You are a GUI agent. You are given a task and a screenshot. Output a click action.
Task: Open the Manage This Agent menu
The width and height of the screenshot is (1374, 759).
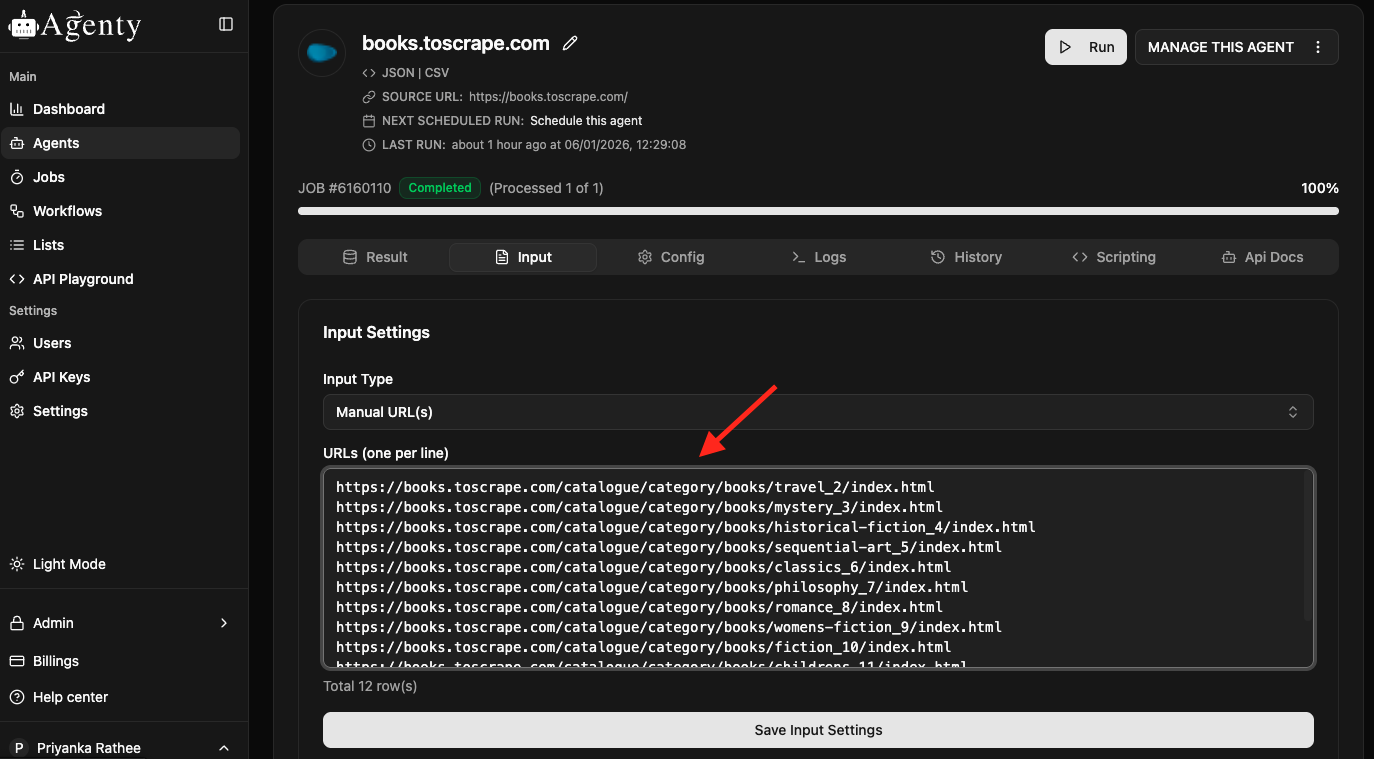point(1236,47)
